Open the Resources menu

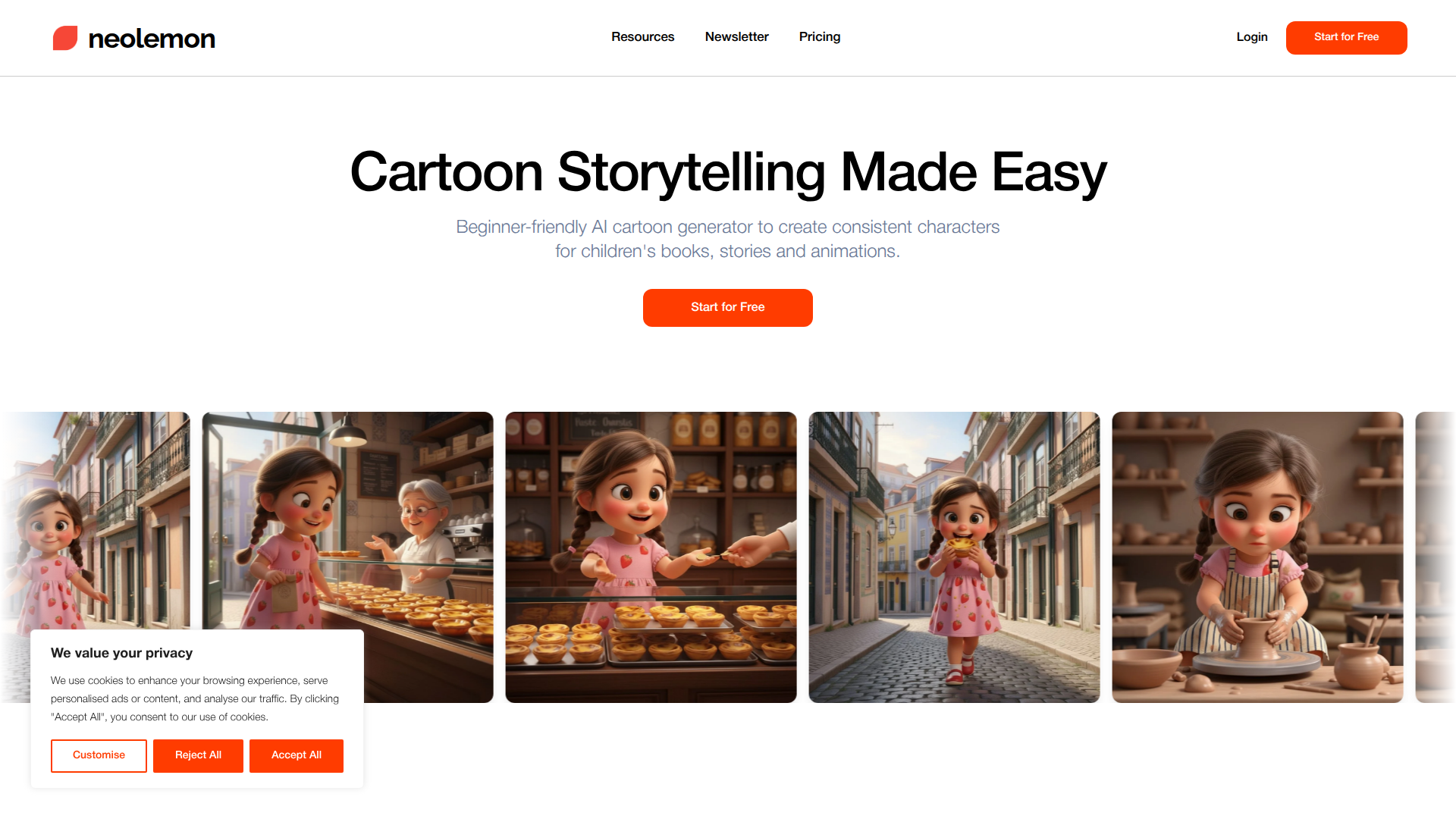[642, 36]
